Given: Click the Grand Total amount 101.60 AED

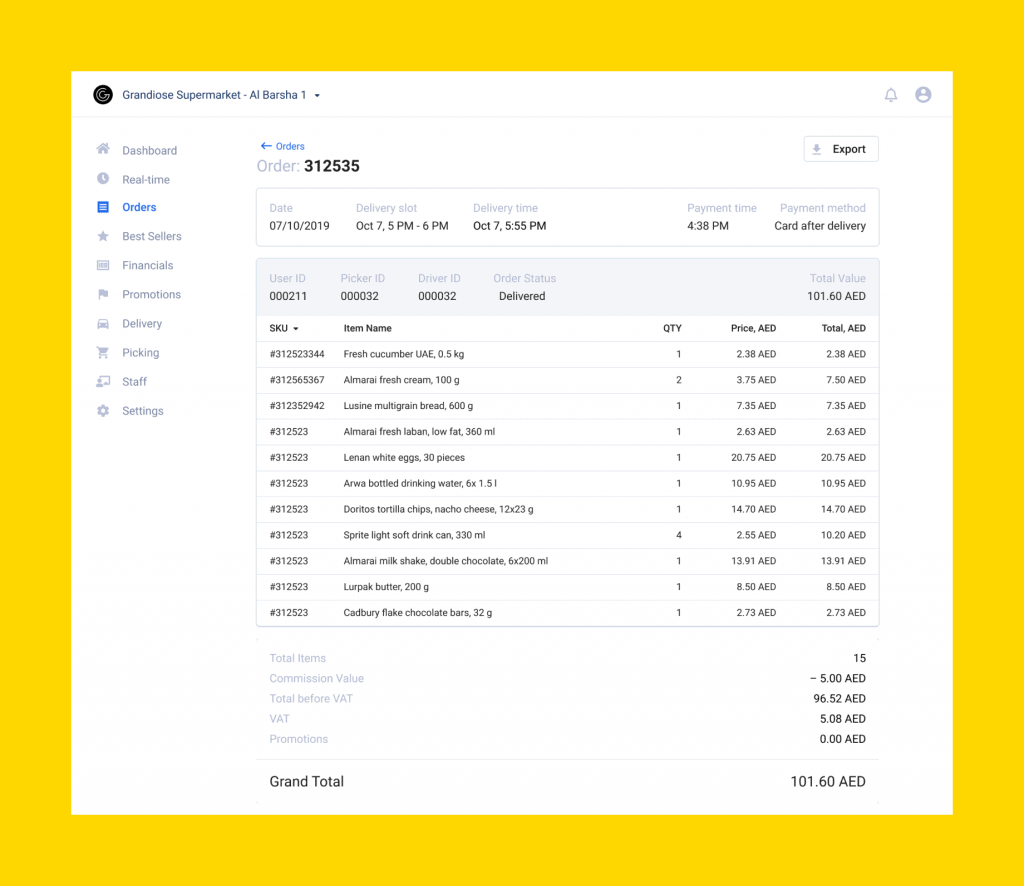Looking at the screenshot, I should click(828, 782).
